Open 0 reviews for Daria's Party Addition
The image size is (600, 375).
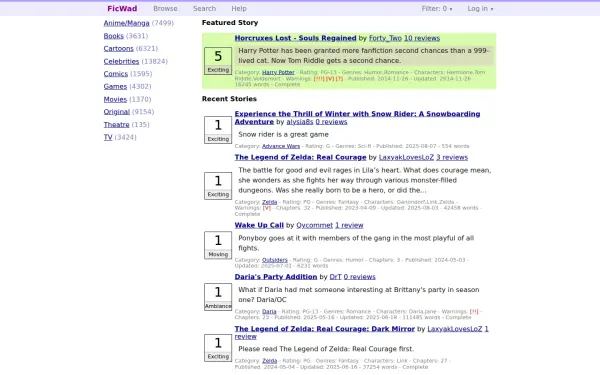tap(360, 277)
